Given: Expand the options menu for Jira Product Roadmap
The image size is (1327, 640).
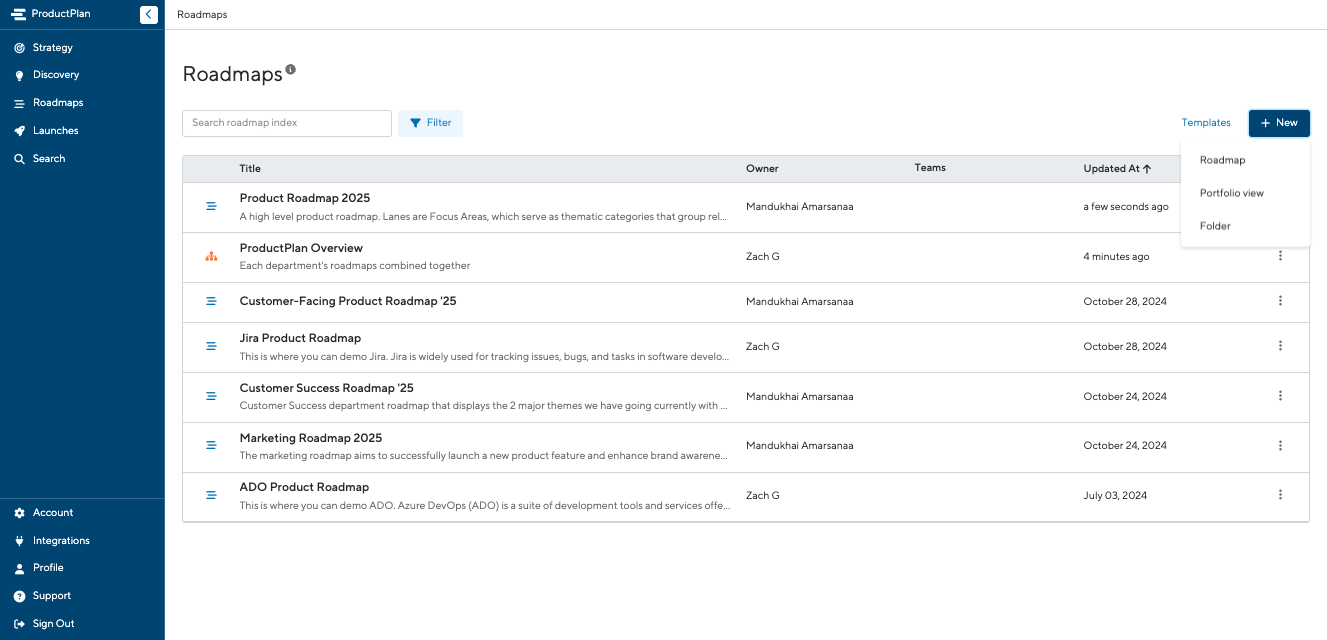Looking at the screenshot, I should click(x=1280, y=346).
